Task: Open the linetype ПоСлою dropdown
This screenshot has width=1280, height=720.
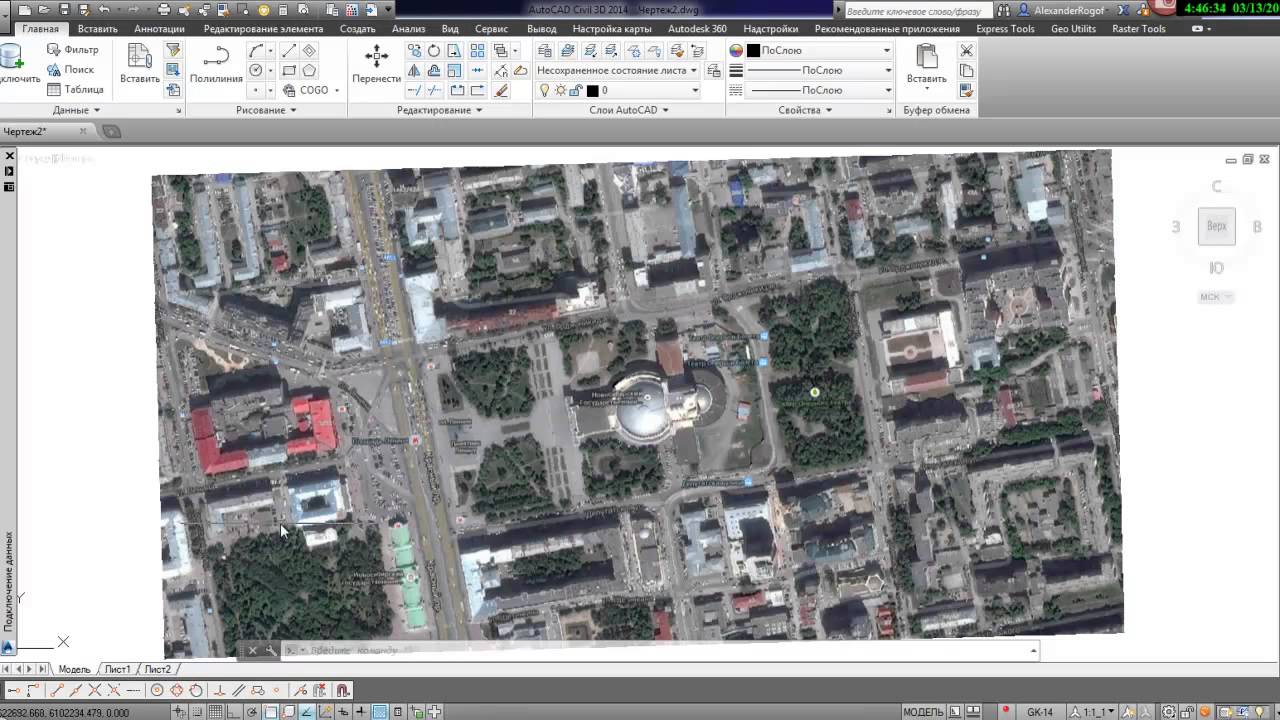Action: coord(886,90)
